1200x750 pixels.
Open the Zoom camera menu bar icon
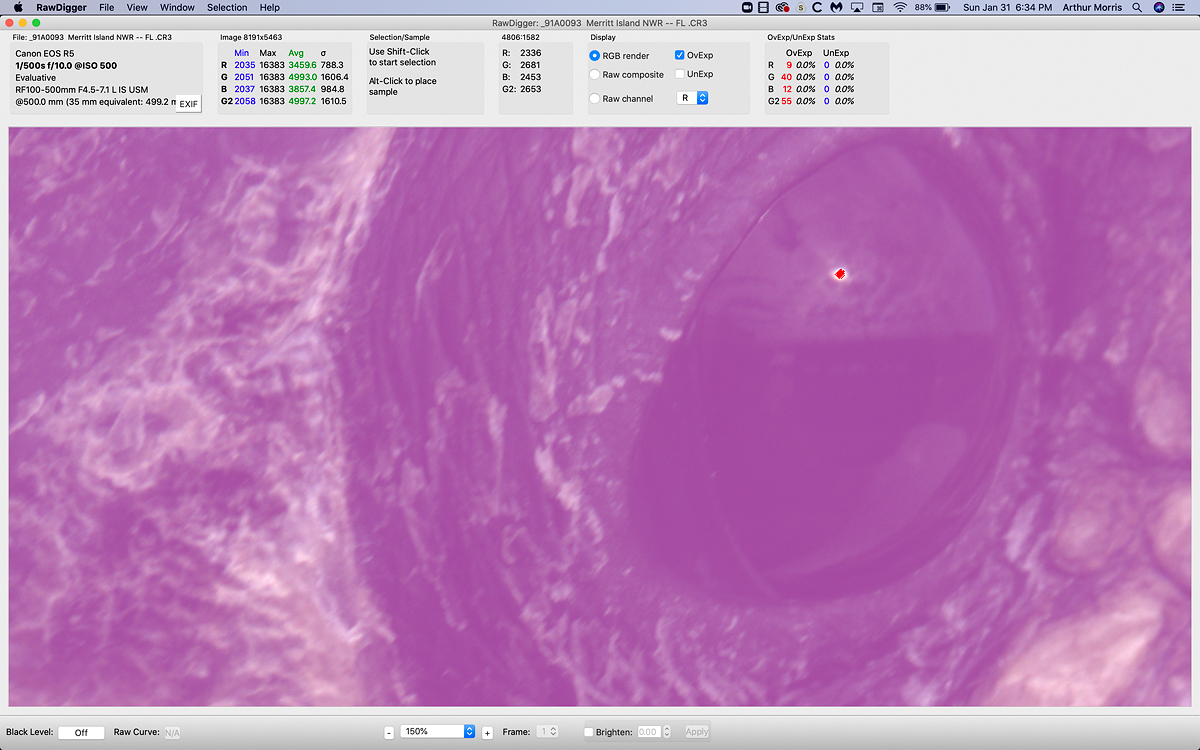click(x=747, y=7)
